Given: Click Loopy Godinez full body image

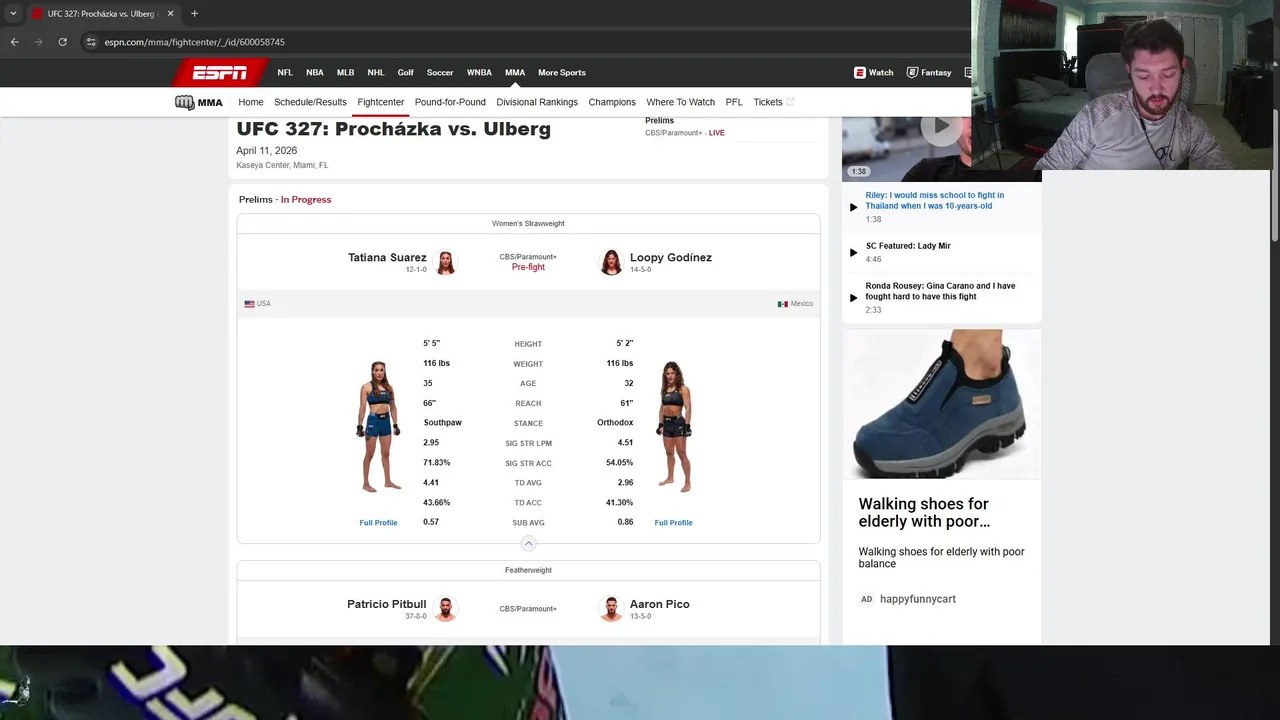Looking at the screenshot, I should (x=674, y=427).
